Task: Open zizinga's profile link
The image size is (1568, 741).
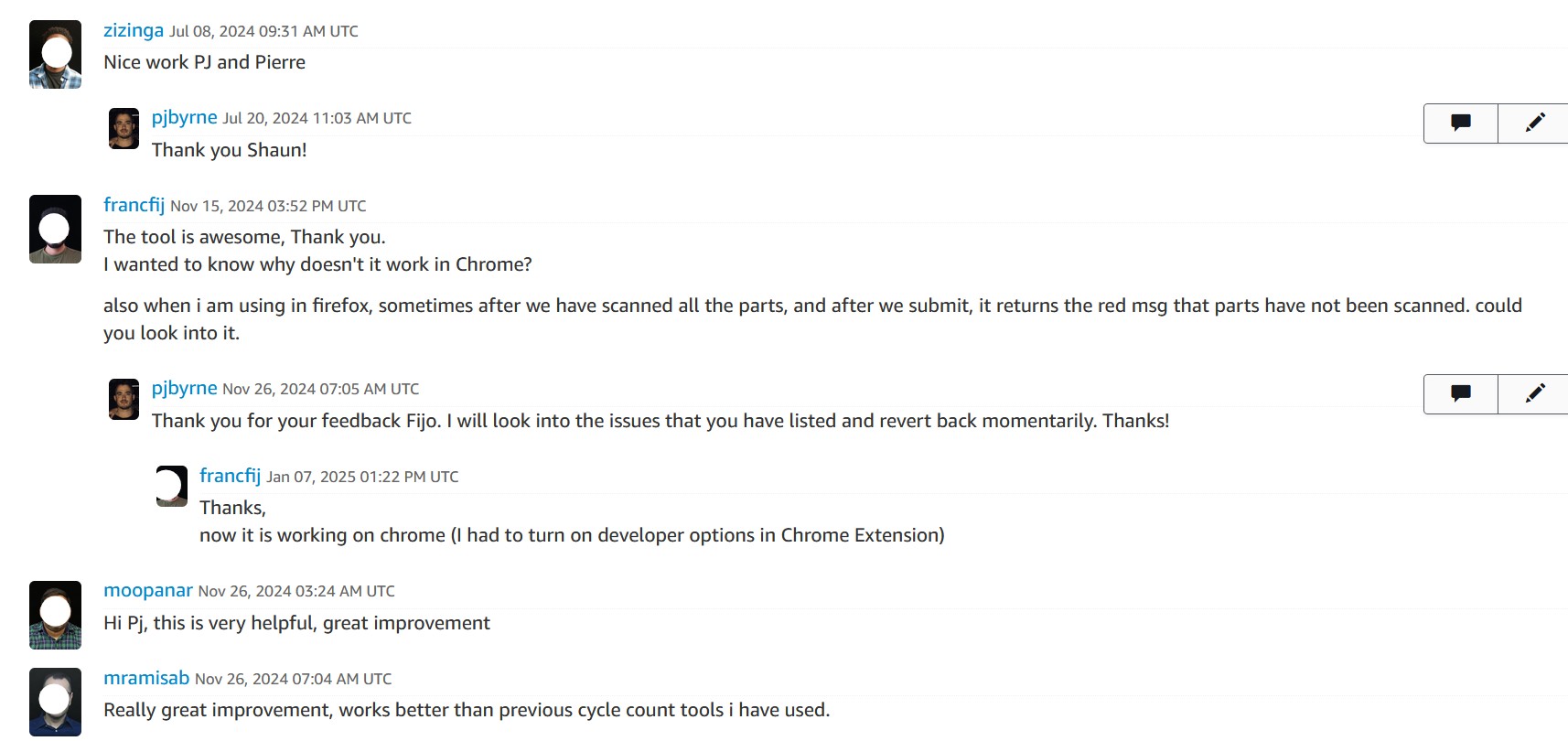Action: tap(134, 30)
